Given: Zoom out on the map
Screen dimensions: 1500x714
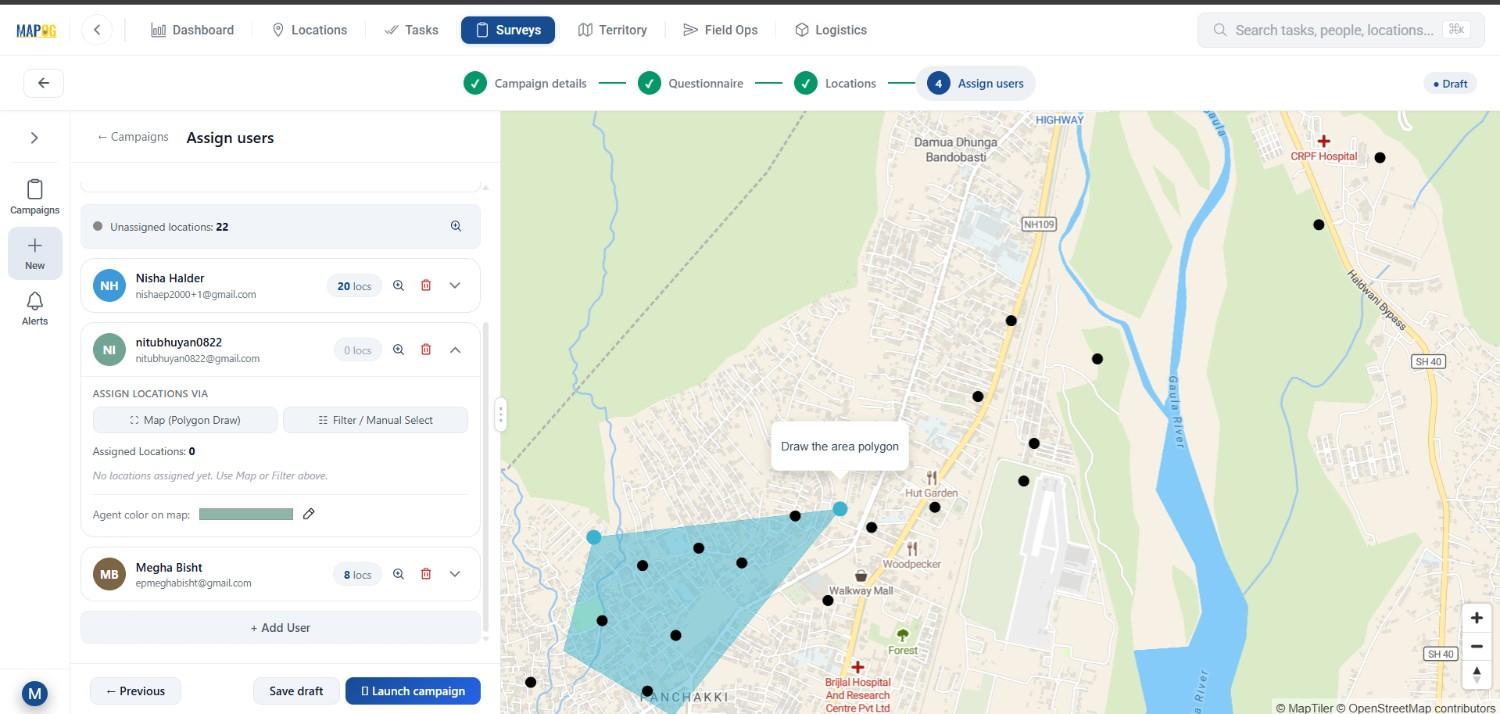Looking at the screenshot, I should pos(1476,646).
